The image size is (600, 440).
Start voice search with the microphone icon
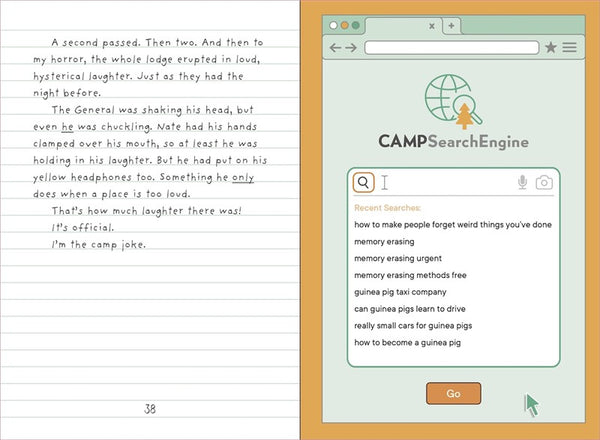pyautogui.click(x=522, y=182)
